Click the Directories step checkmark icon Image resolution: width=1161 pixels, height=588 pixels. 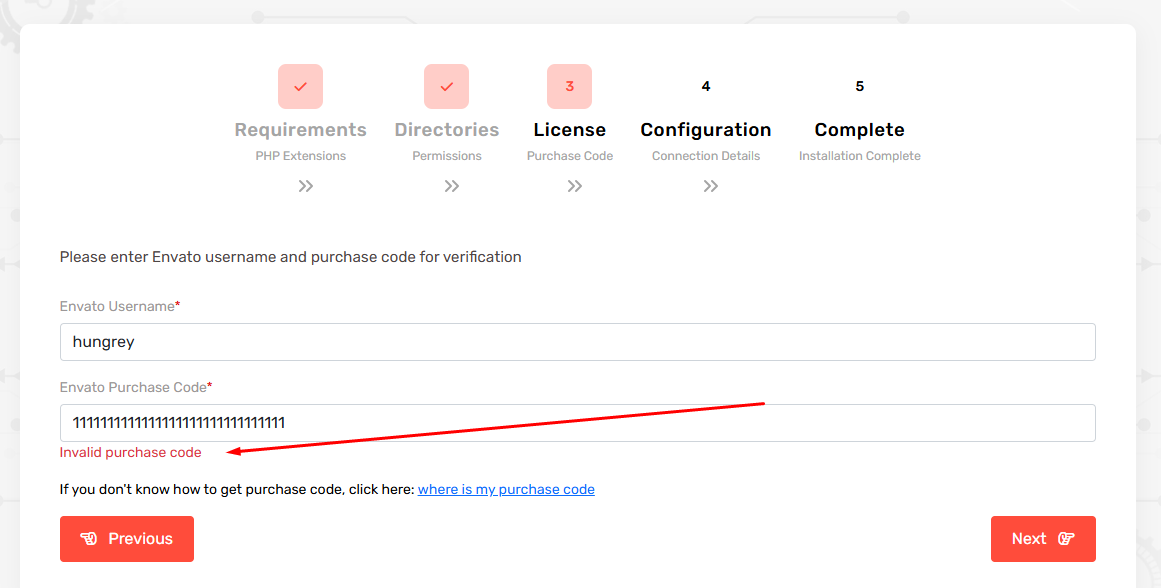coord(447,87)
